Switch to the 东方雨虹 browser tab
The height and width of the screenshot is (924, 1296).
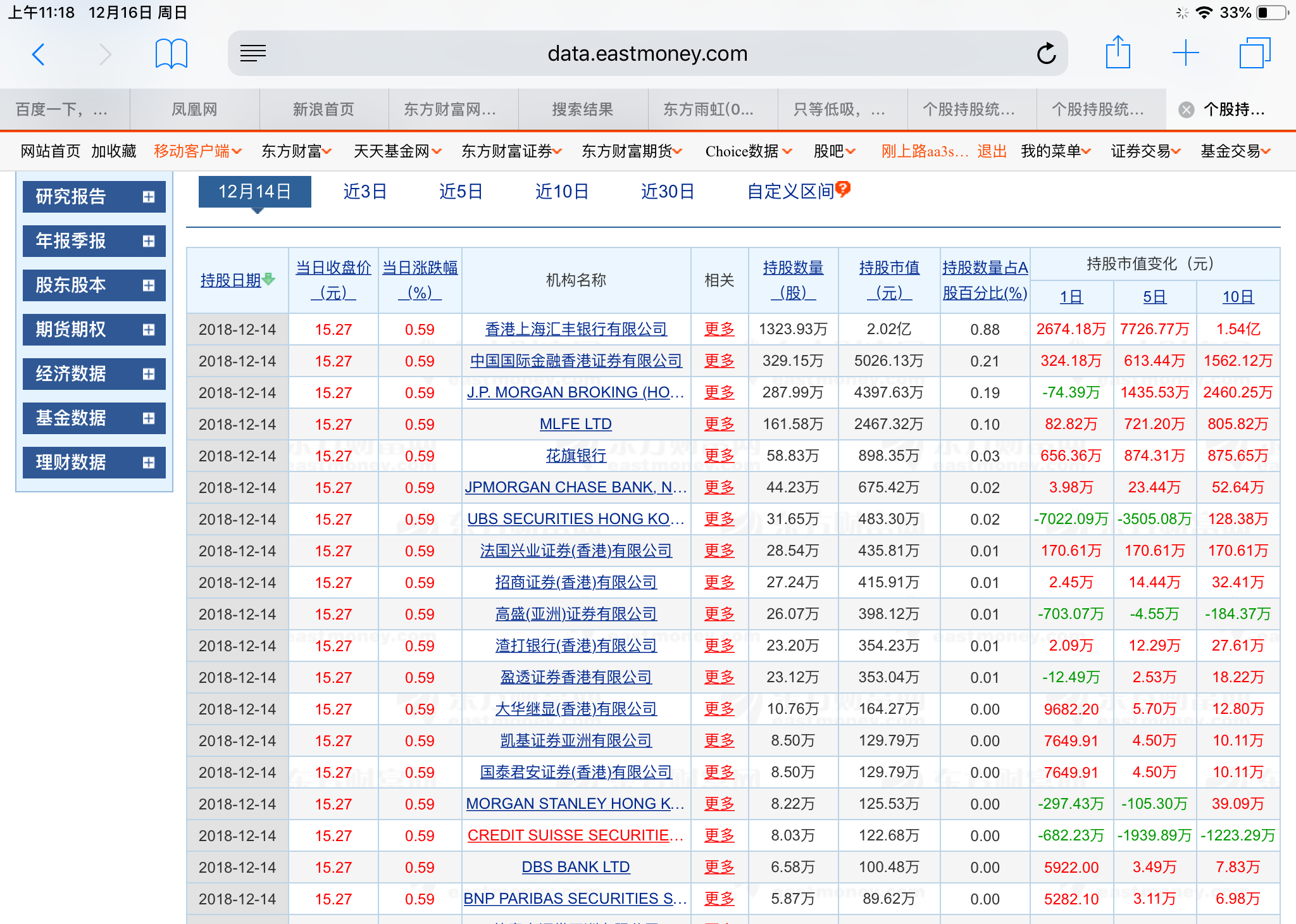pyautogui.click(x=713, y=110)
